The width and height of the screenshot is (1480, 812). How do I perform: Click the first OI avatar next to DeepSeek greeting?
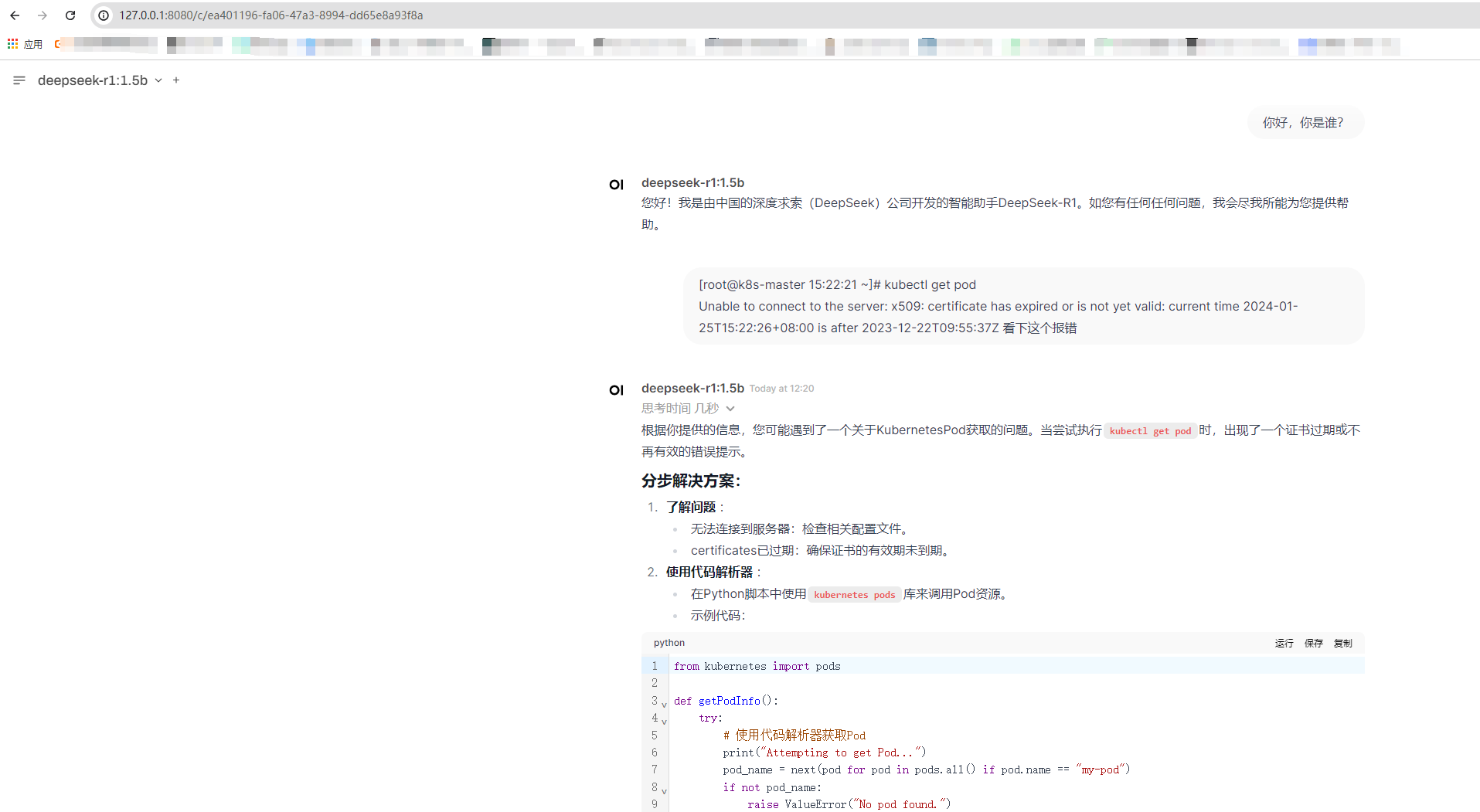click(616, 185)
